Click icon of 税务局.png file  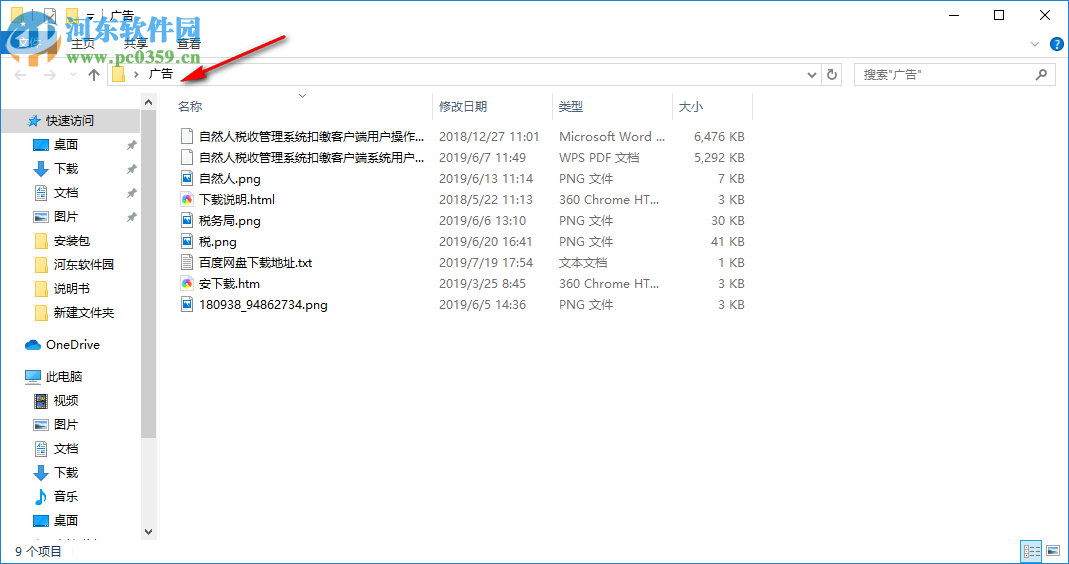tap(187, 221)
